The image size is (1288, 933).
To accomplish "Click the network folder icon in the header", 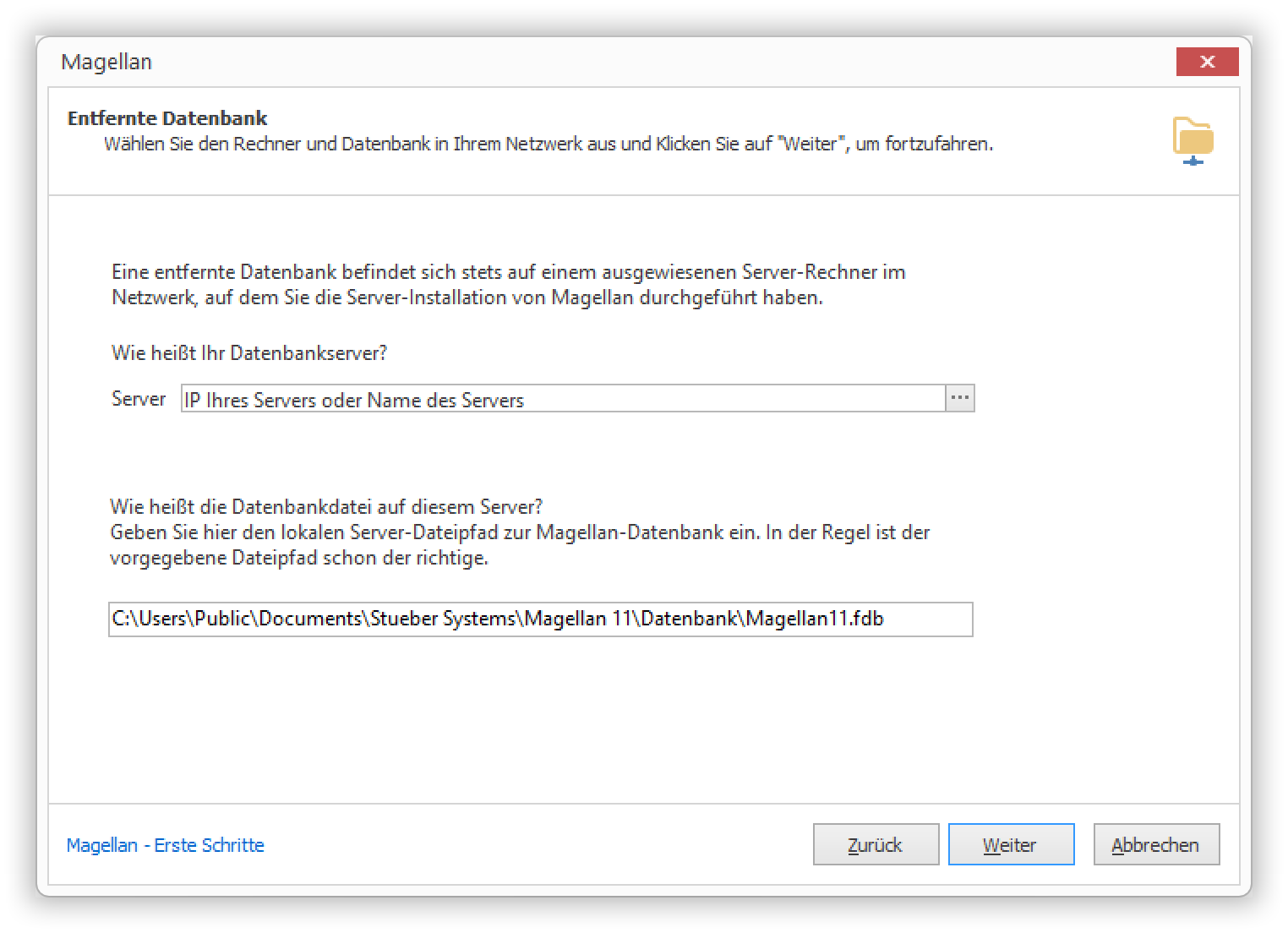I will [1192, 141].
